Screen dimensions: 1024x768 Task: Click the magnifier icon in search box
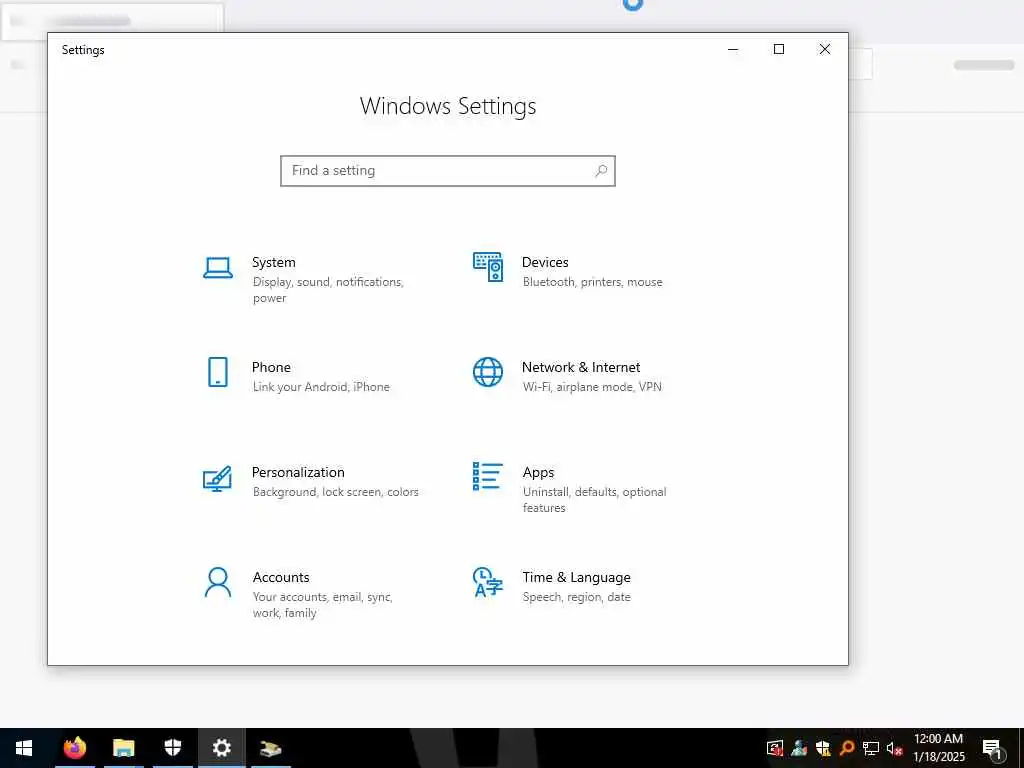tap(601, 170)
